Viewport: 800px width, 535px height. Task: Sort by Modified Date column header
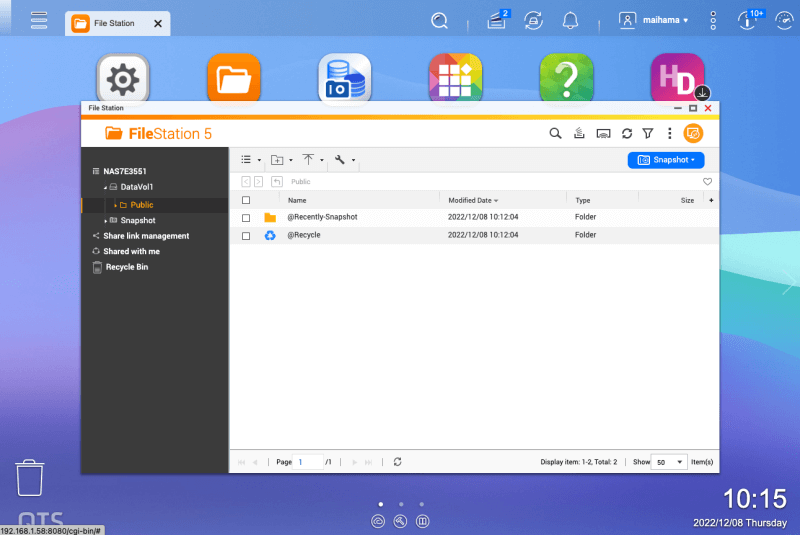click(473, 200)
